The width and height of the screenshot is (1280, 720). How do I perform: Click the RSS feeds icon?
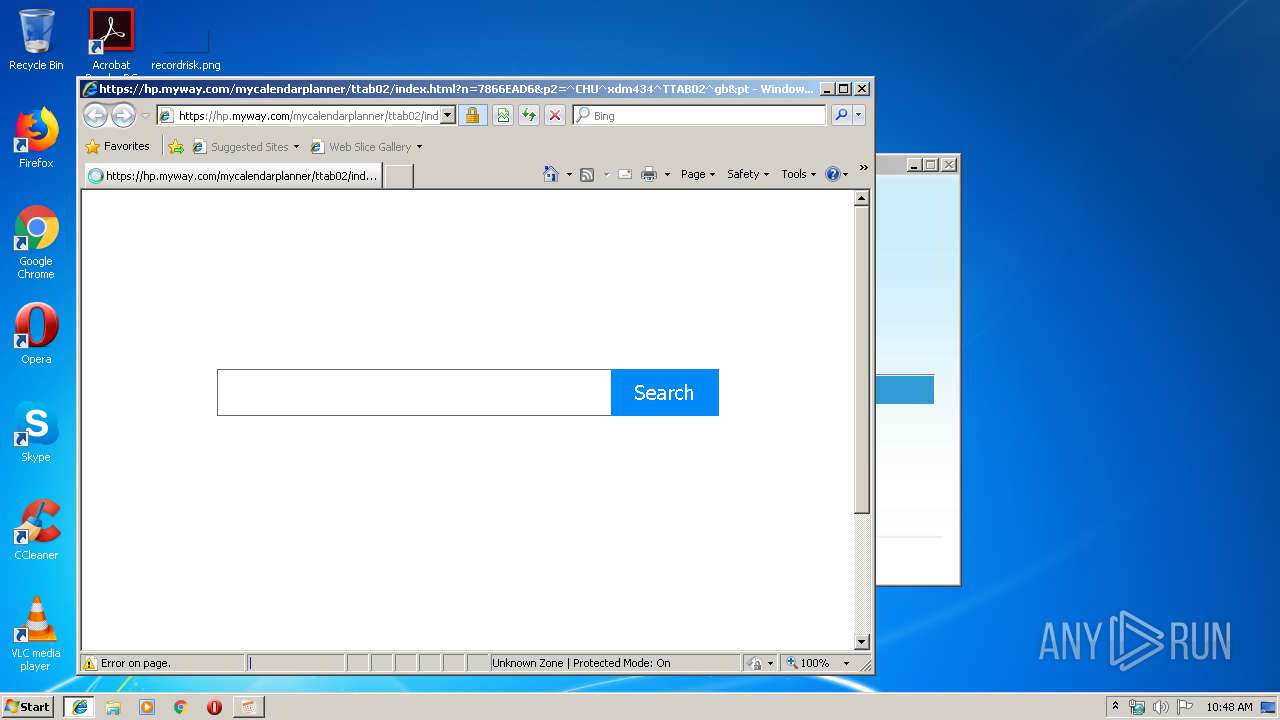tap(587, 174)
